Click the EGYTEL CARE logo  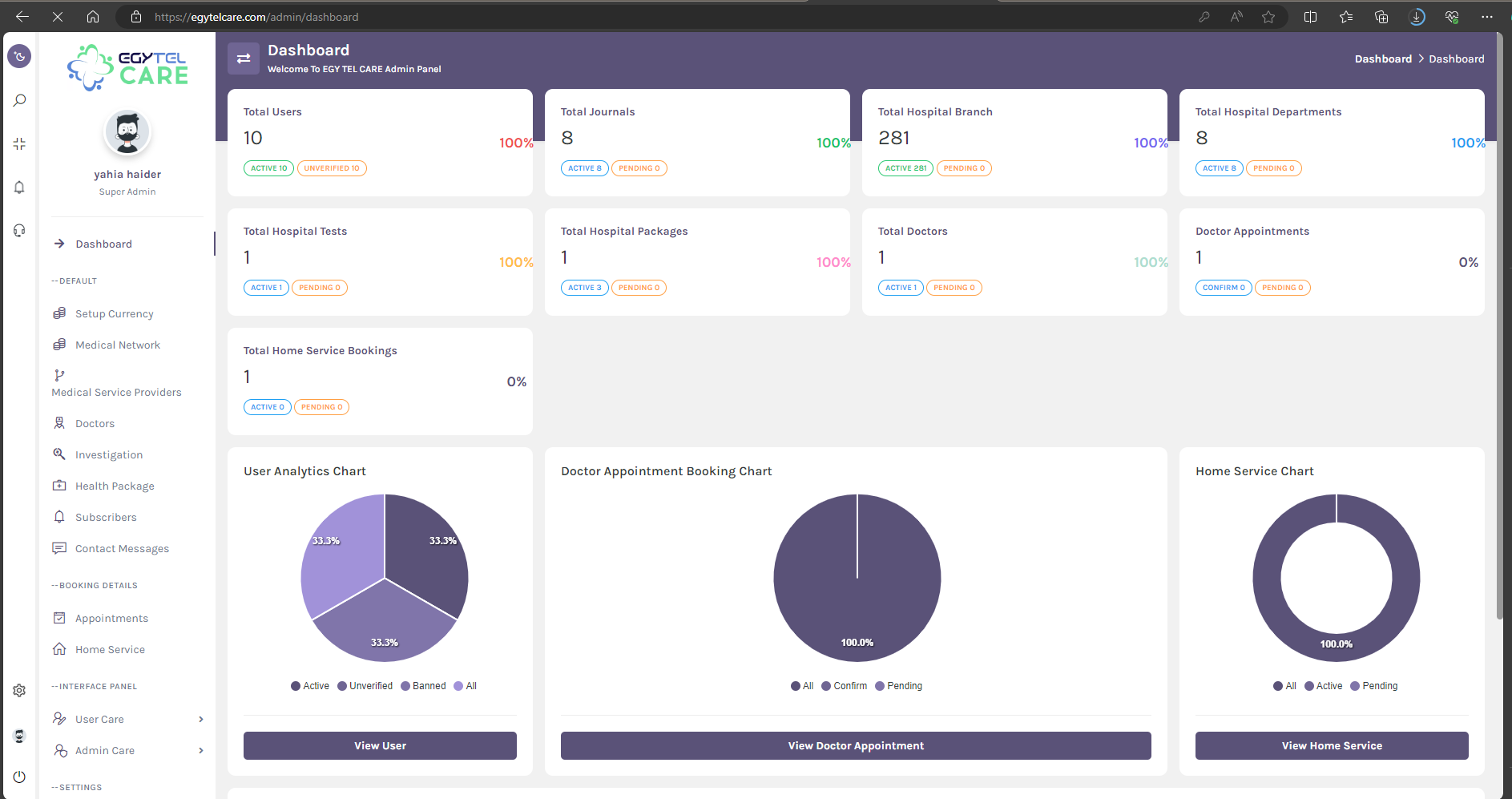(127, 68)
